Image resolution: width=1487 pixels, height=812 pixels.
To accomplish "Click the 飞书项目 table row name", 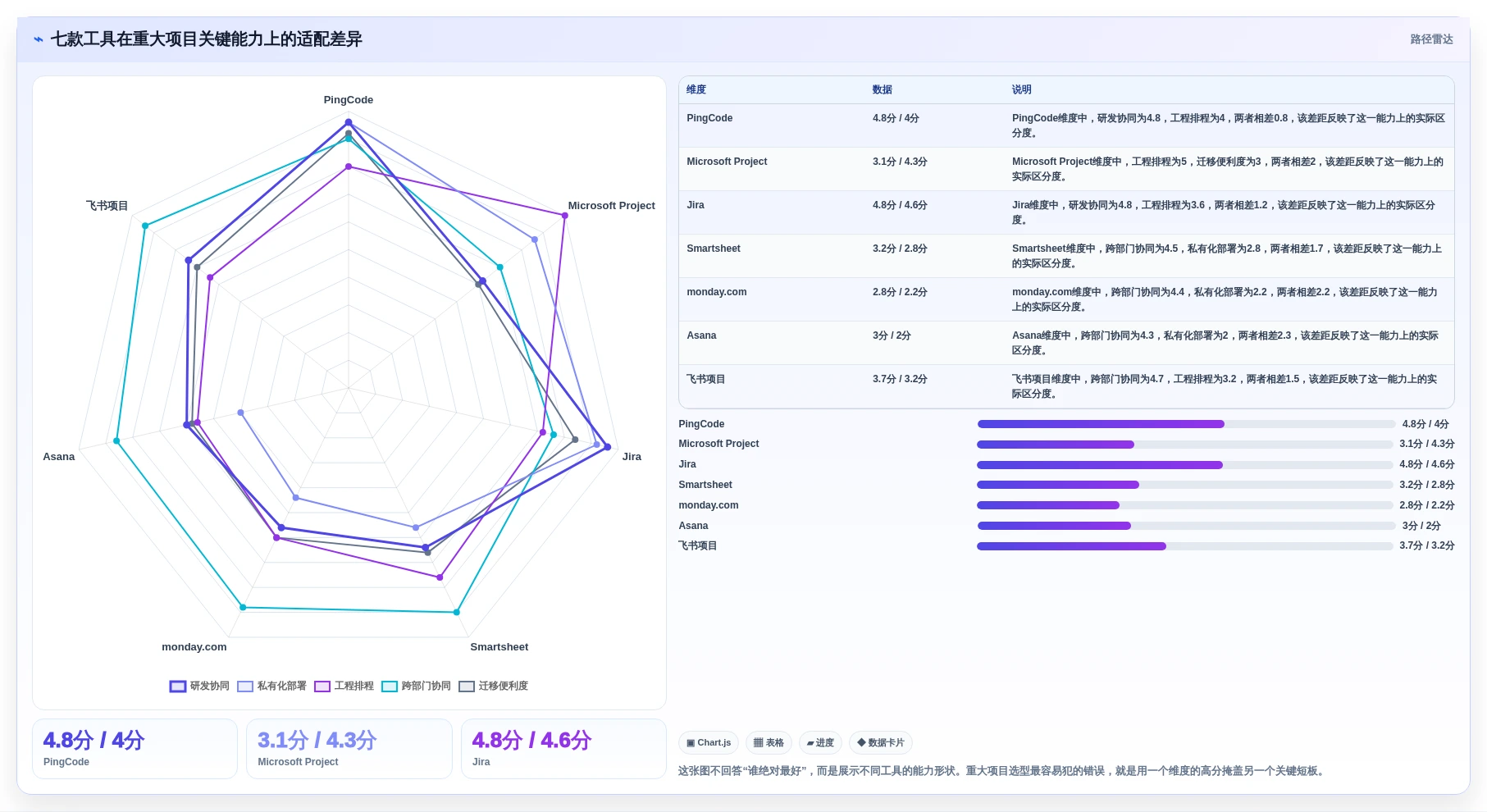I will (705, 379).
